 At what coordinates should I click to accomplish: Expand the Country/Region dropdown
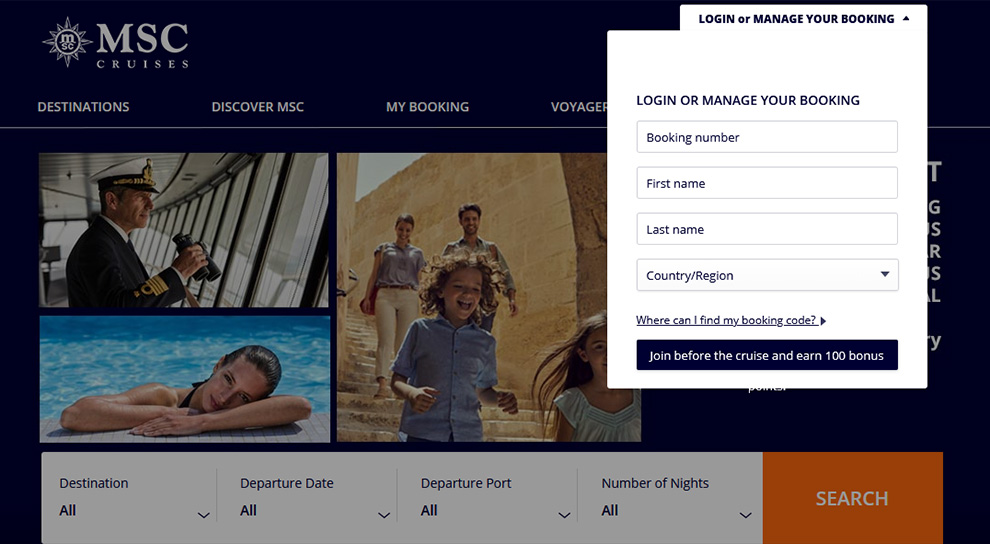pyautogui.click(x=766, y=275)
